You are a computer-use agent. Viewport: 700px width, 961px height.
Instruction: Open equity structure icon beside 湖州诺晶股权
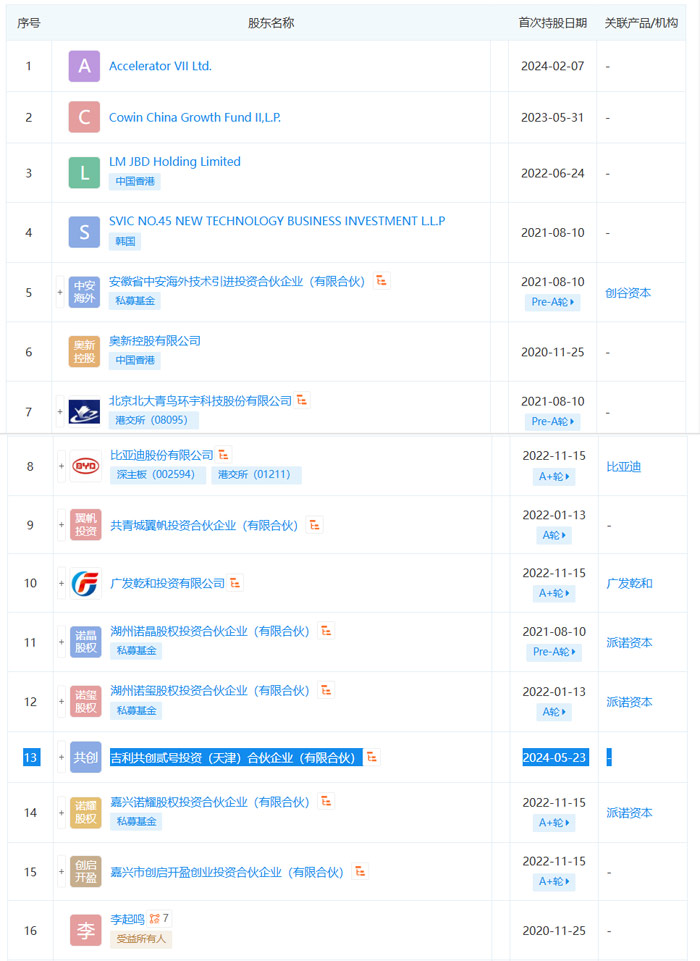pyautogui.click(x=326, y=631)
